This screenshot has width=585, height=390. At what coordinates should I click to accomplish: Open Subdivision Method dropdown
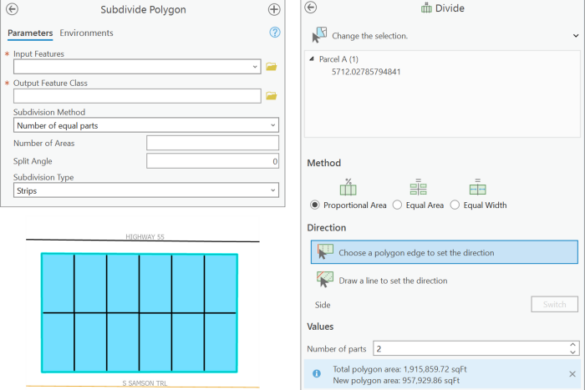point(273,125)
